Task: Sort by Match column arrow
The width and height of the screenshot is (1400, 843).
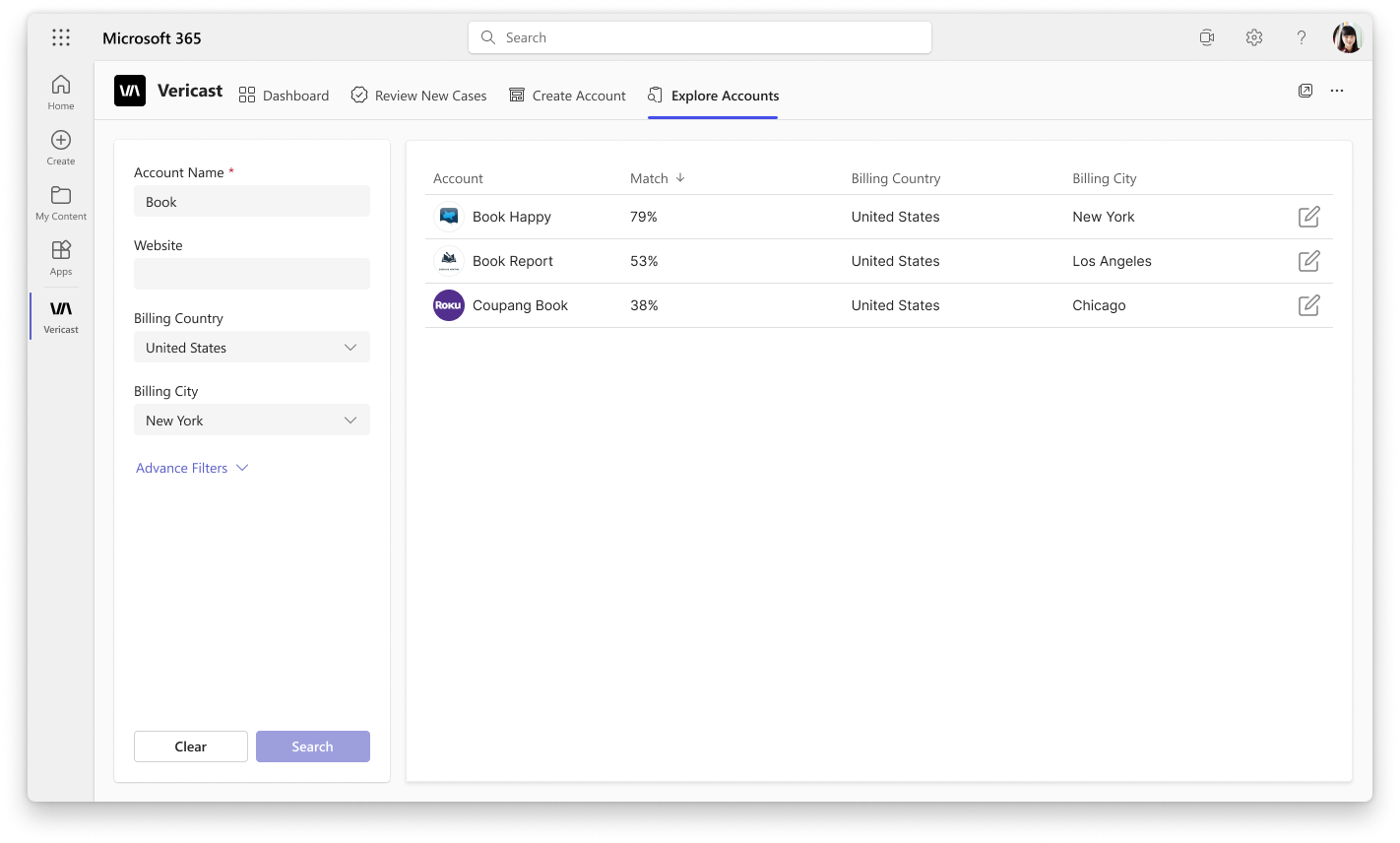Action: tap(680, 178)
